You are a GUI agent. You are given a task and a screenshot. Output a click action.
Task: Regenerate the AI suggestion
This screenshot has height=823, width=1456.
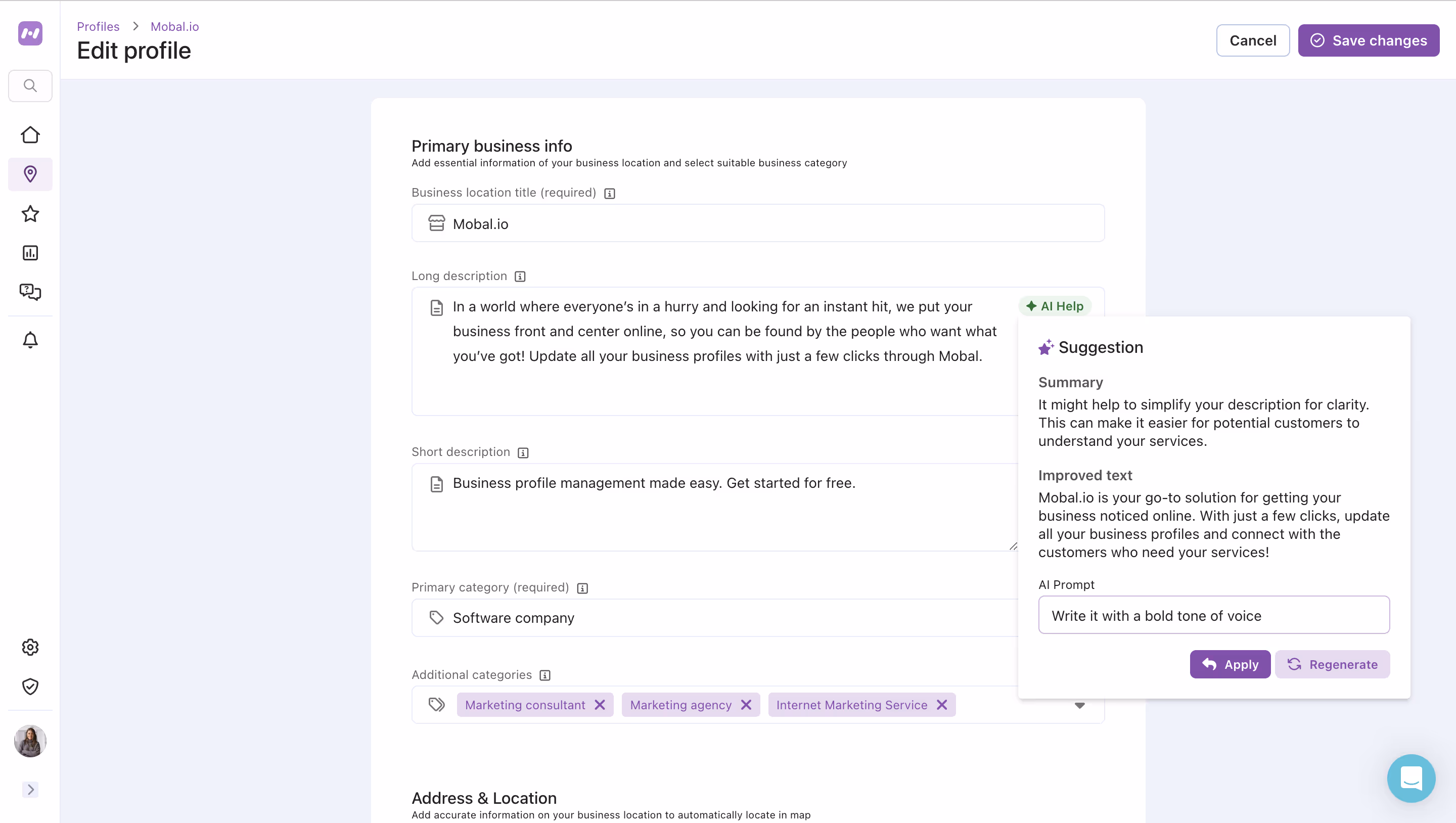click(x=1332, y=664)
